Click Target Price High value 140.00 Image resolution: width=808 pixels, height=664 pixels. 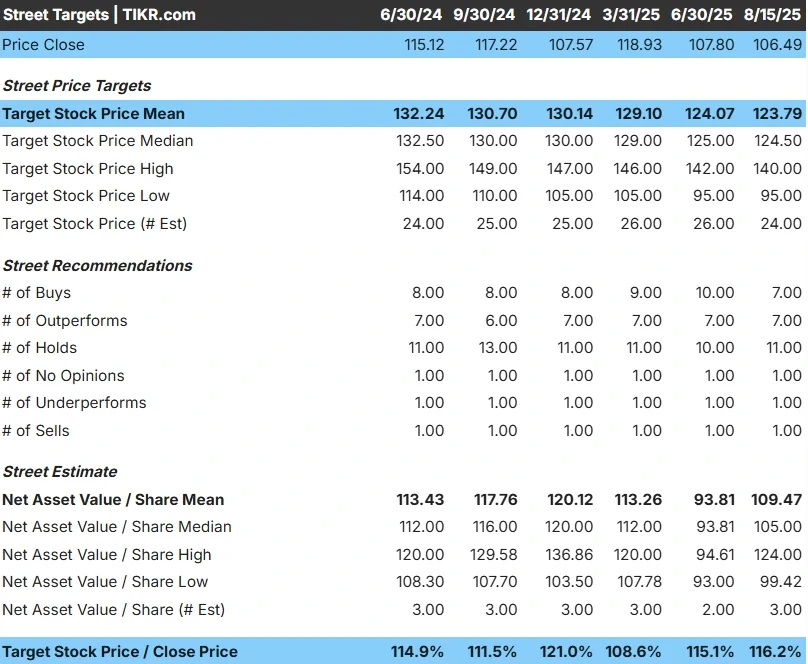pyautogui.click(x=778, y=168)
